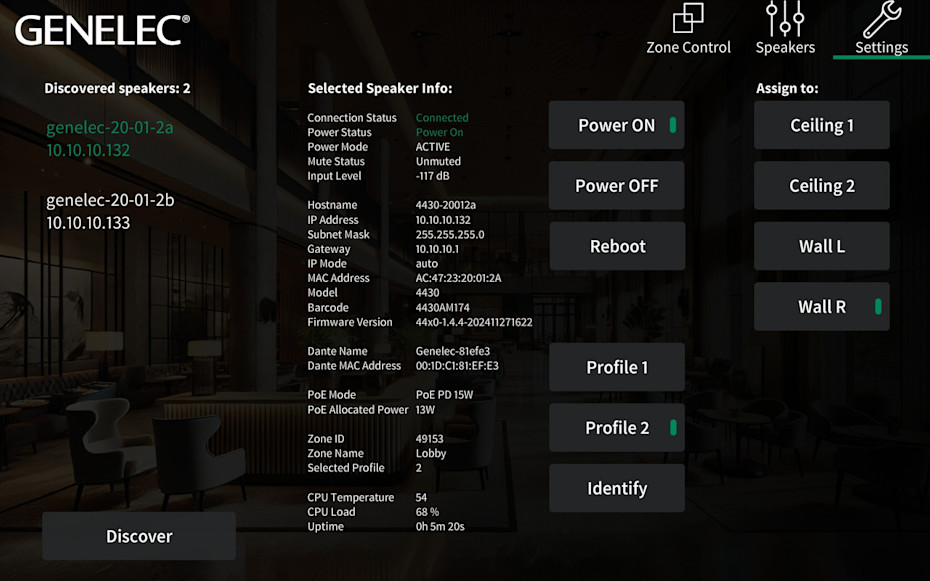Assign the speaker to Wall R
Screen dimensions: 930x581
[821, 307]
